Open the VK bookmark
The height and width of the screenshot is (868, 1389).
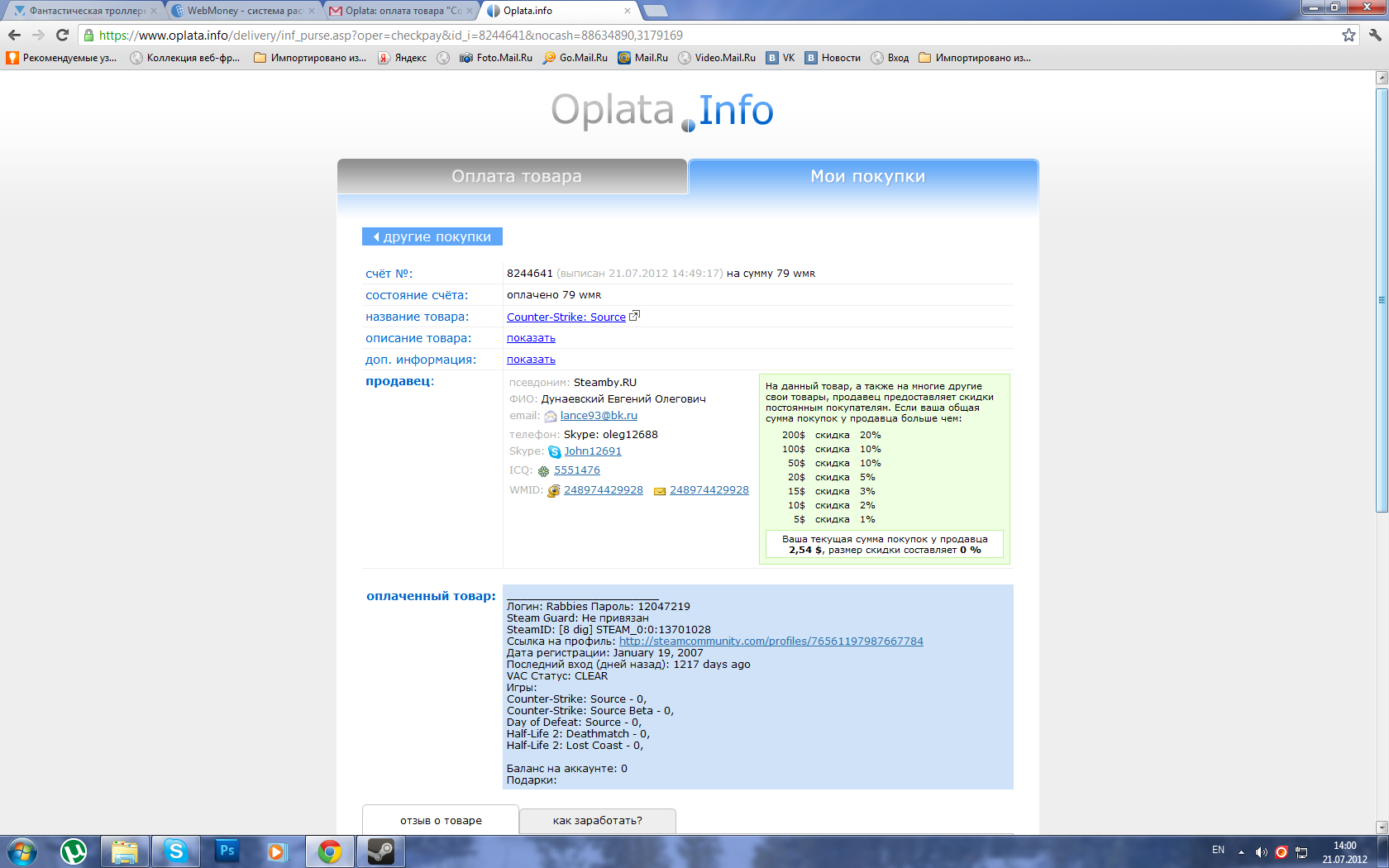(x=780, y=58)
